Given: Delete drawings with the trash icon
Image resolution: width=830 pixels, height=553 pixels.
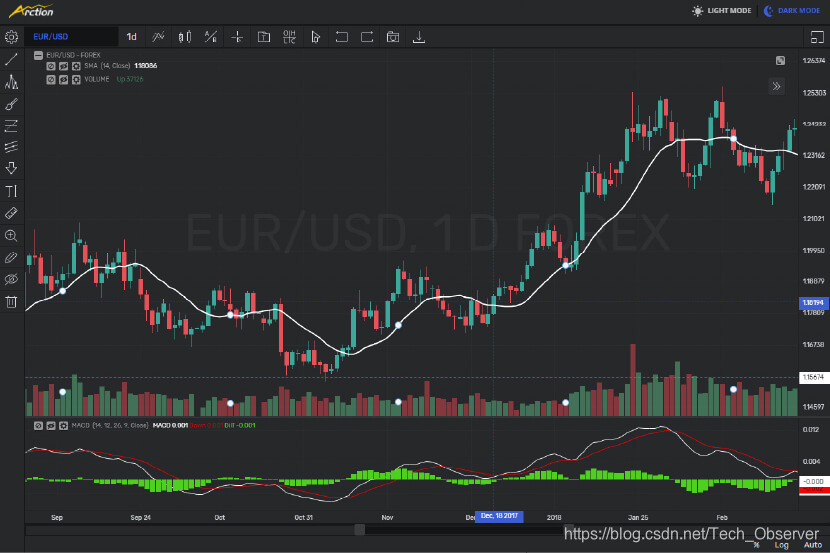Looking at the screenshot, I should pyautogui.click(x=11, y=302).
